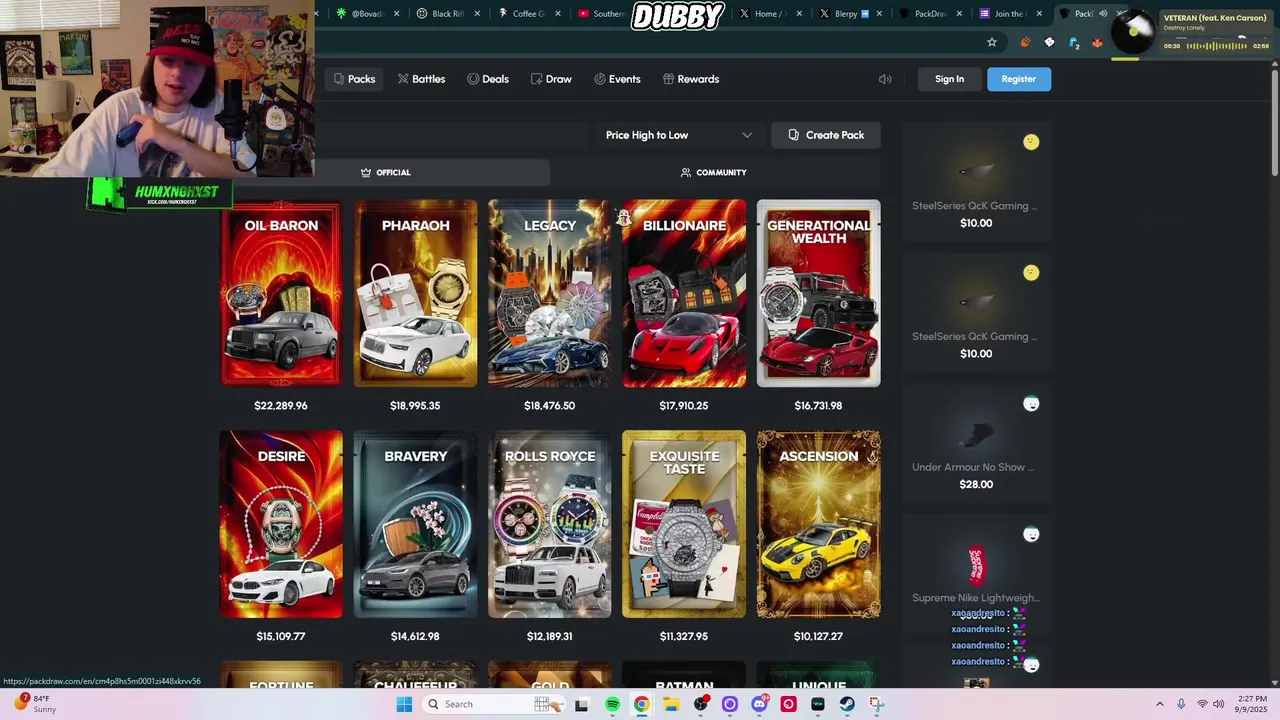The height and width of the screenshot is (720, 1280).
Task: Open the Ascension pack card
Action: 818,524
